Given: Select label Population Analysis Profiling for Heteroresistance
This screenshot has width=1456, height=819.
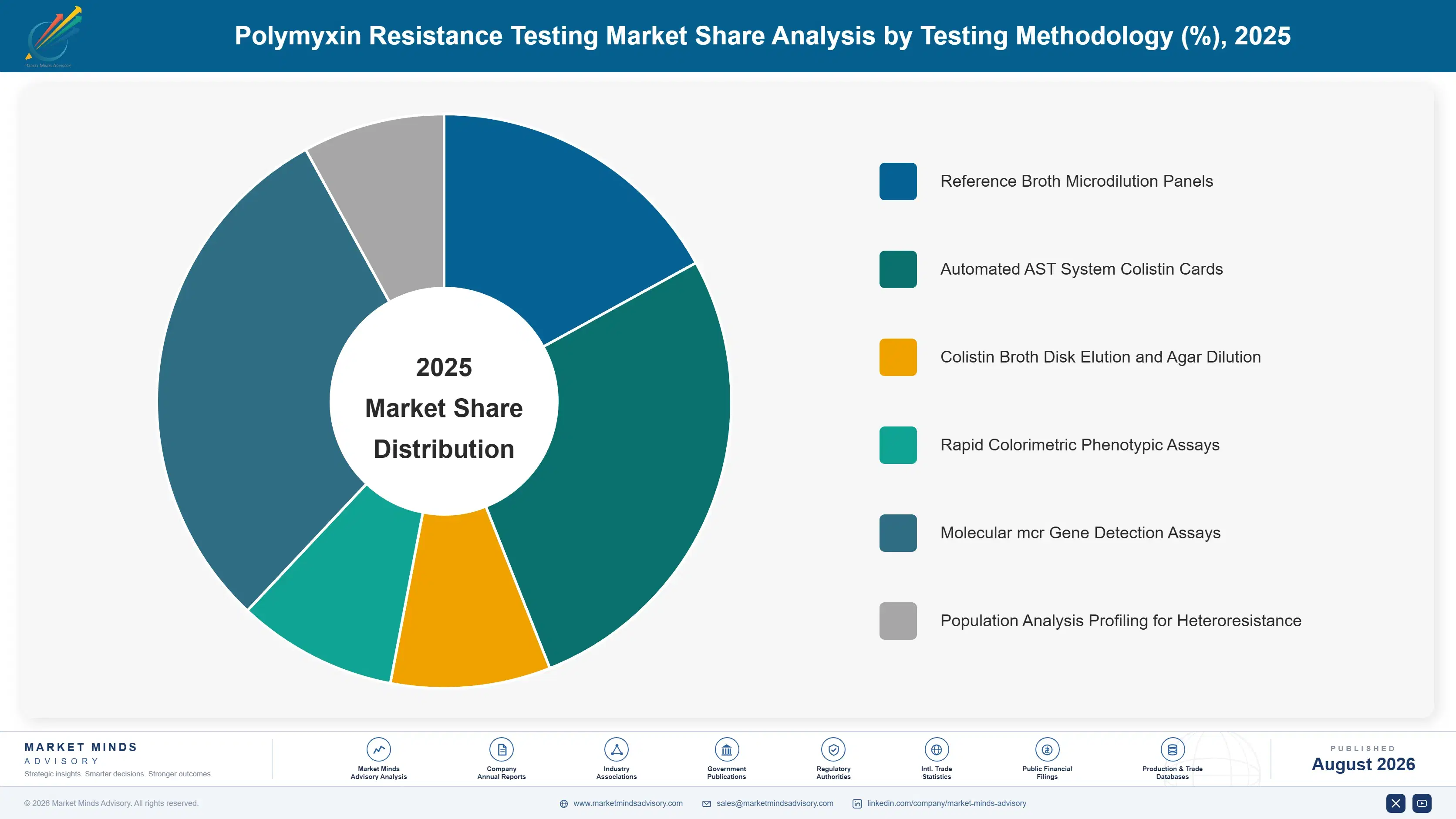Looking at the screenshot, I should point(1120,621).
